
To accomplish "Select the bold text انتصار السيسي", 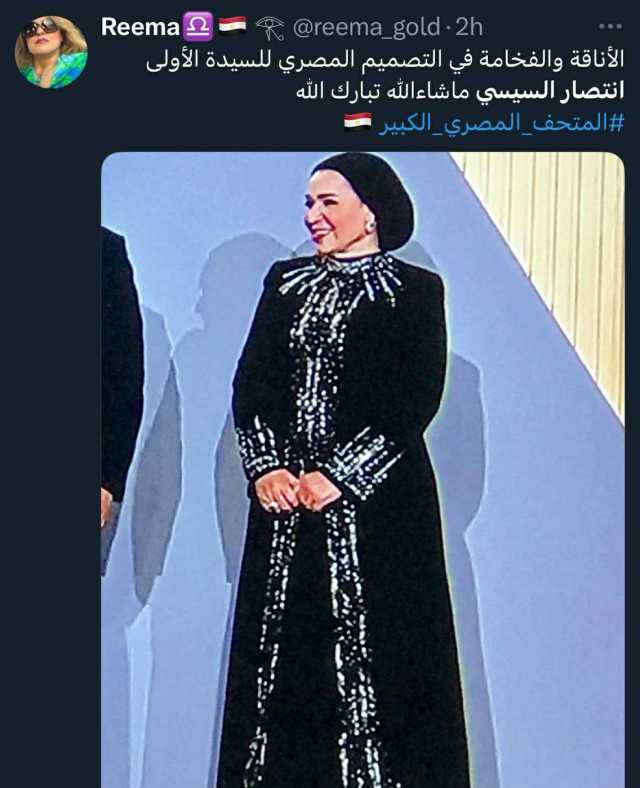I will coord(550,91).
